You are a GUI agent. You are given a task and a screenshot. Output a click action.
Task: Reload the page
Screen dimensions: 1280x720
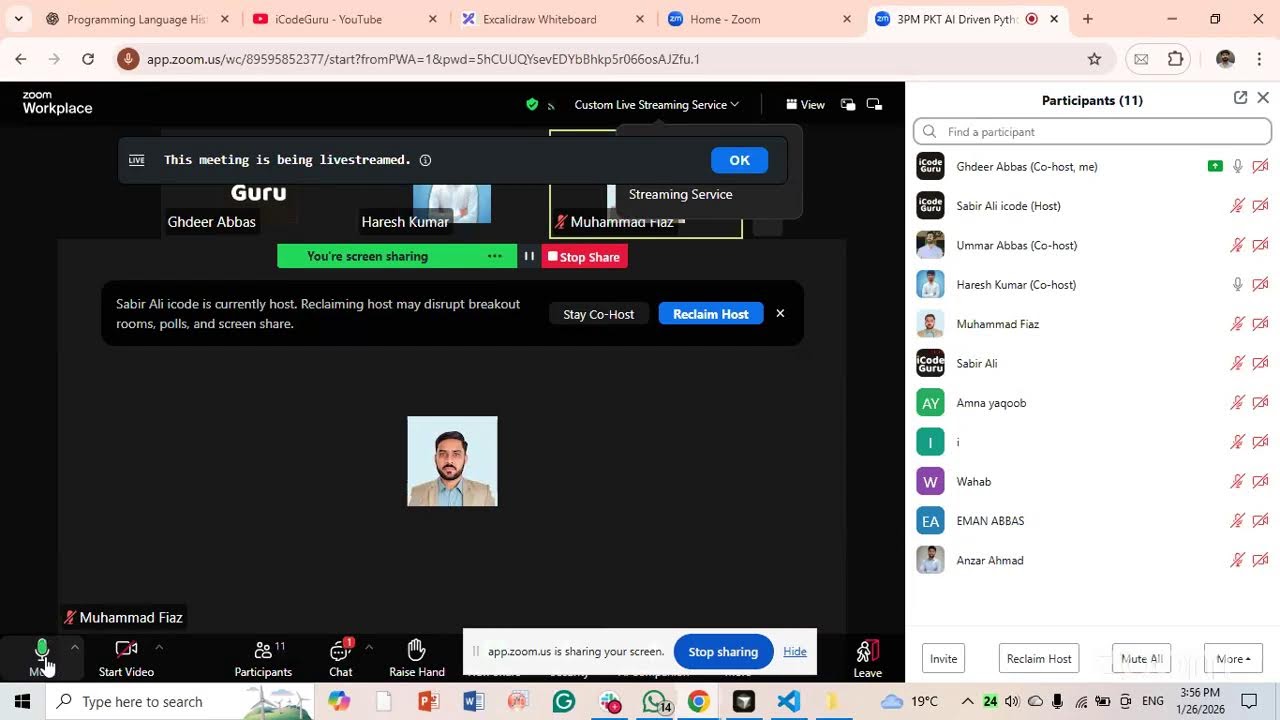click(x=88, y=59)
